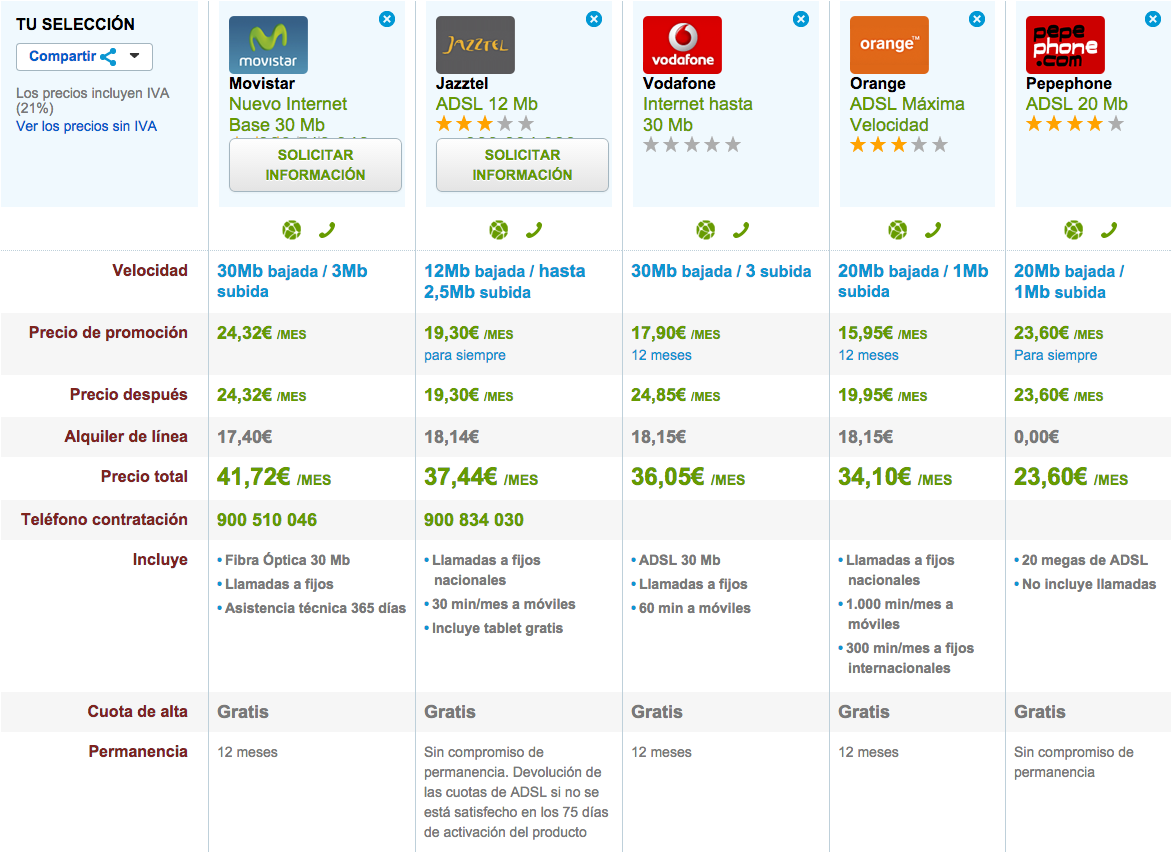Click Vodafone star rating

click(x=692, y=144)
